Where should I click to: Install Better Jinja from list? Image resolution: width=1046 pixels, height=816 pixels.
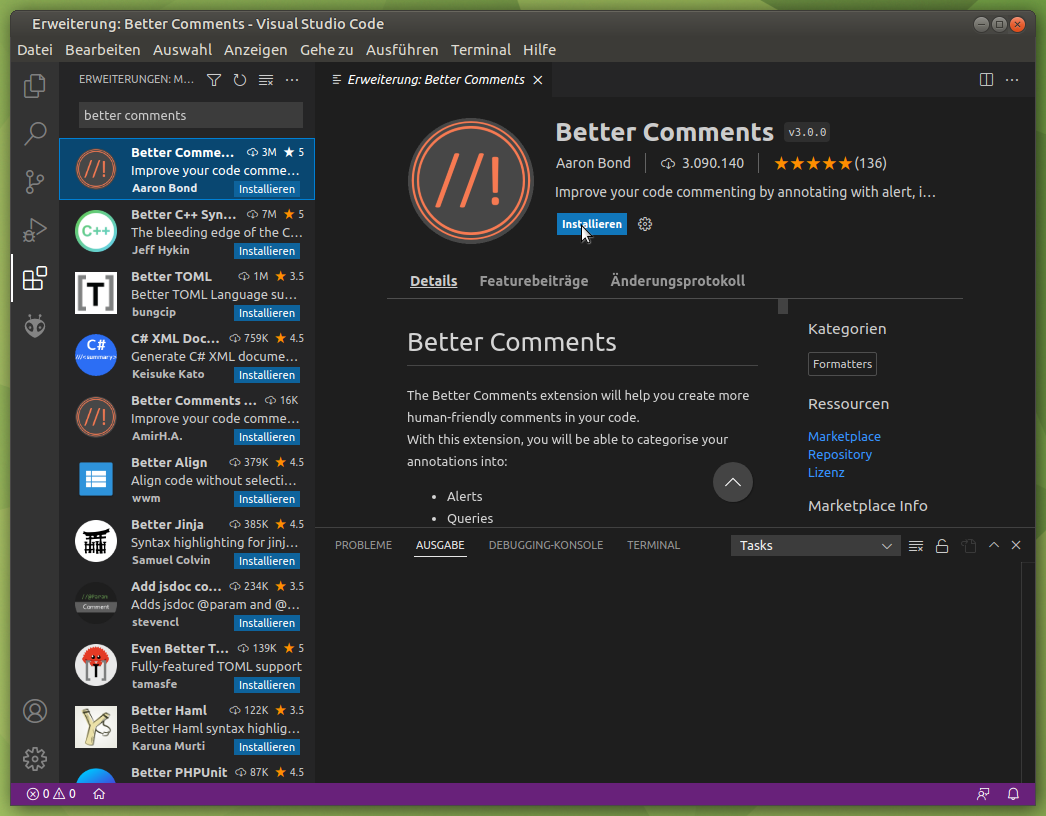pos(267,561)
